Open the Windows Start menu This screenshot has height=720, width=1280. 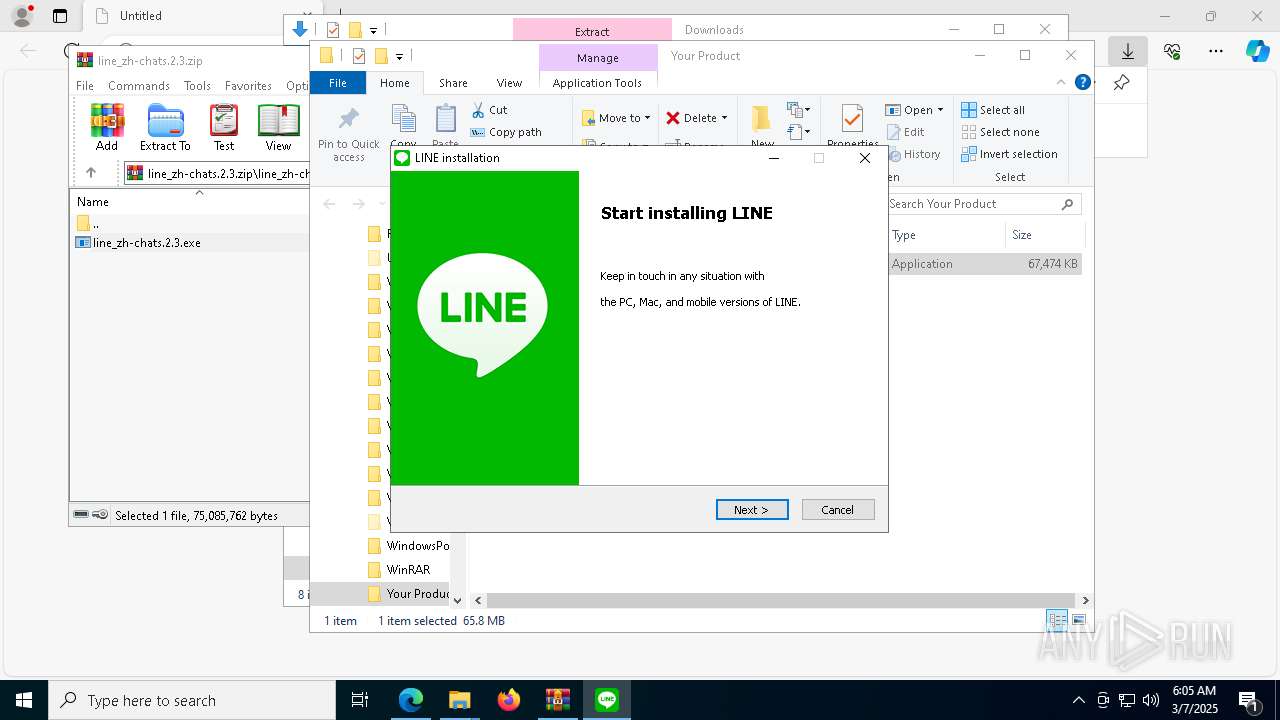(x=24, y=700)
